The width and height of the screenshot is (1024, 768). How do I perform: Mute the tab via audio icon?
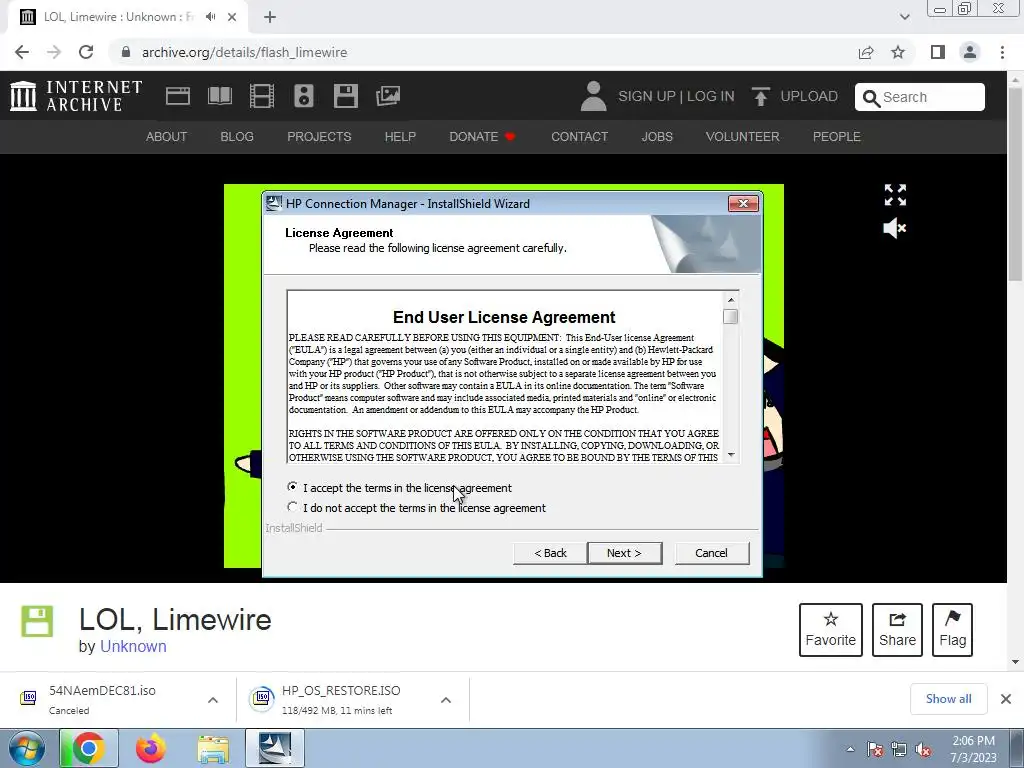tap(210, 17)
